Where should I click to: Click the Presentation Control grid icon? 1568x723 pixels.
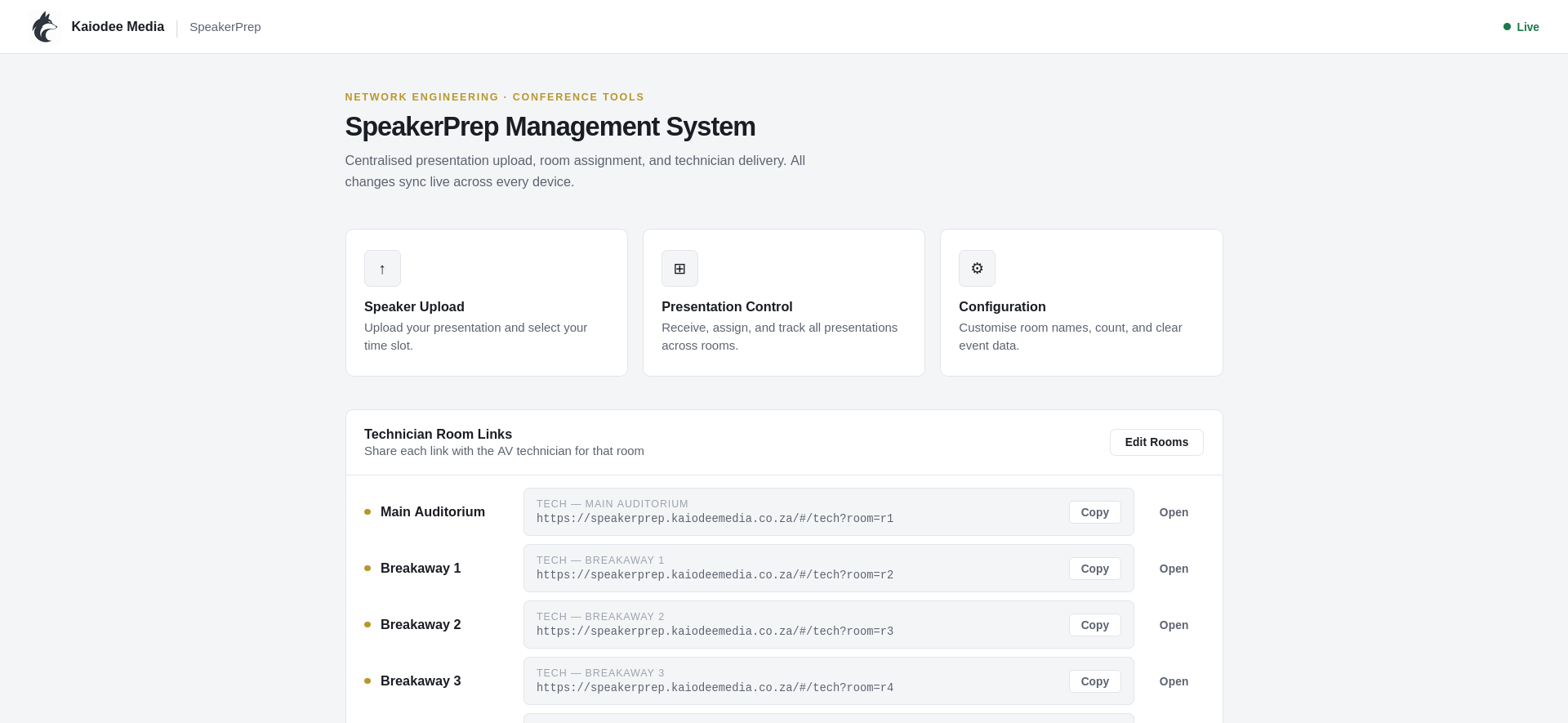(x=679, y=268)
